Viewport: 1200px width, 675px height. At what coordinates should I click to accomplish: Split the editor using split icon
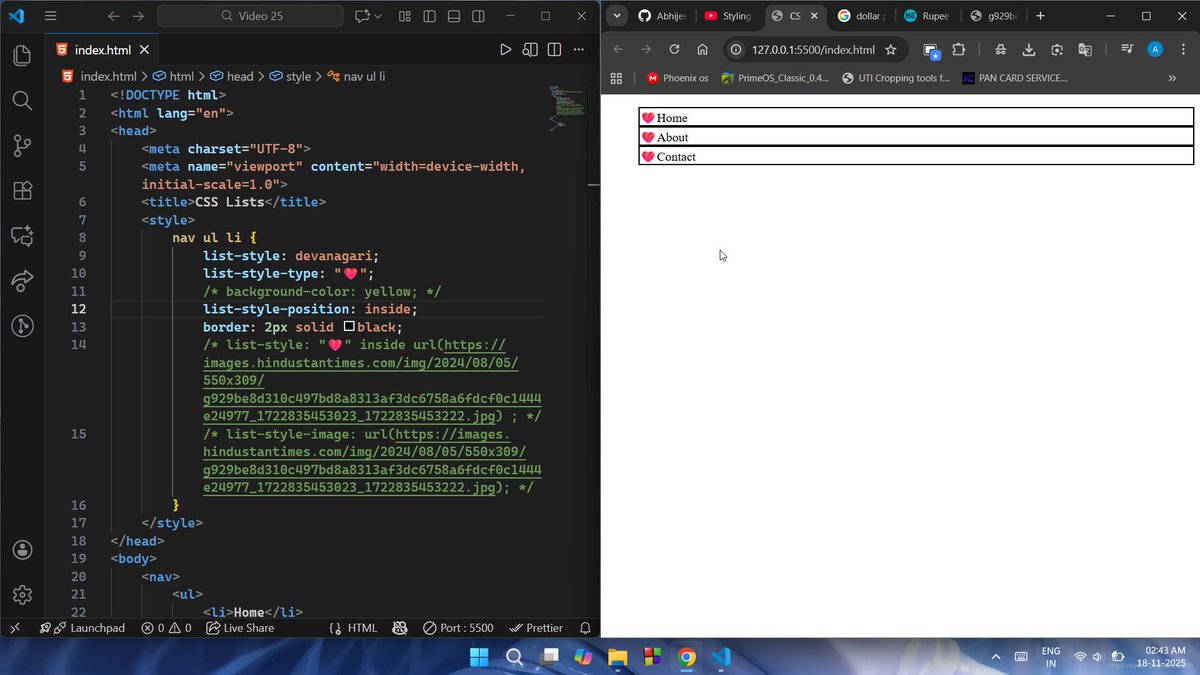[554, 48]
